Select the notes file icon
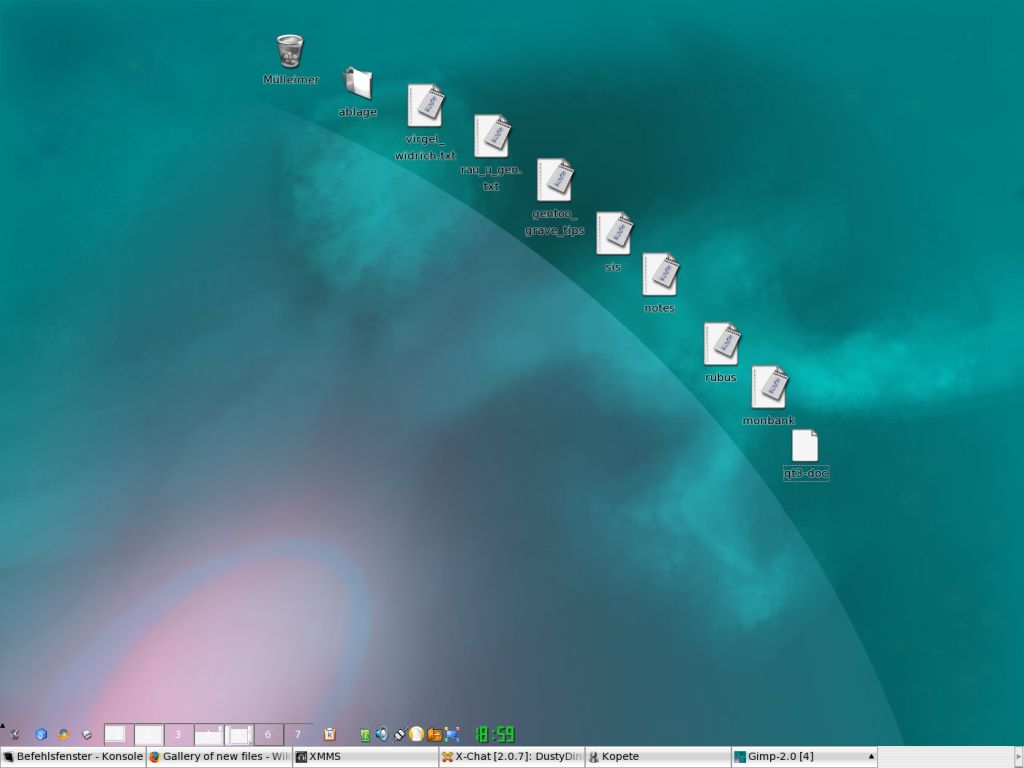Image resolution: width=1024 pixels, height=768 pixels. (660, 274)
